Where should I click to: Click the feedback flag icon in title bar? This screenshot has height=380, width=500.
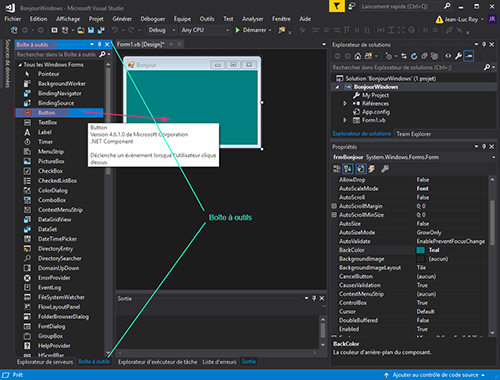point(337,6)
